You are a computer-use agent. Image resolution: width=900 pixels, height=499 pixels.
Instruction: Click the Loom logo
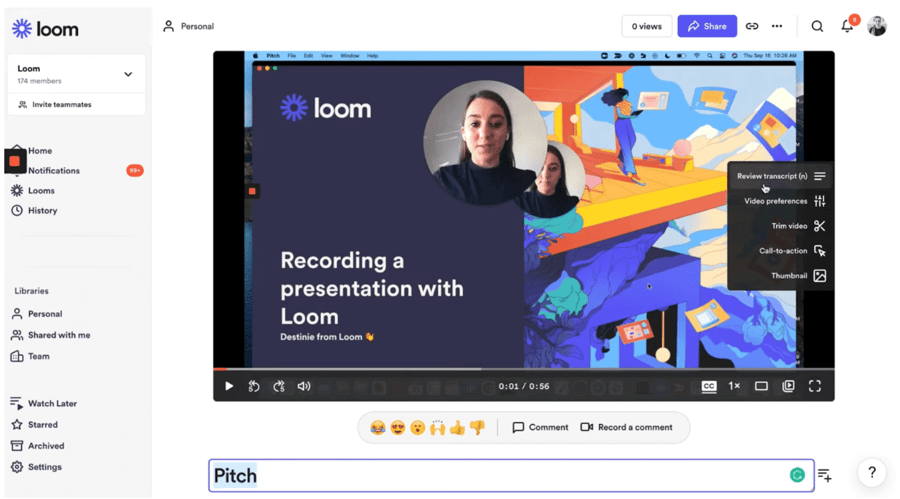click(45, 29)
